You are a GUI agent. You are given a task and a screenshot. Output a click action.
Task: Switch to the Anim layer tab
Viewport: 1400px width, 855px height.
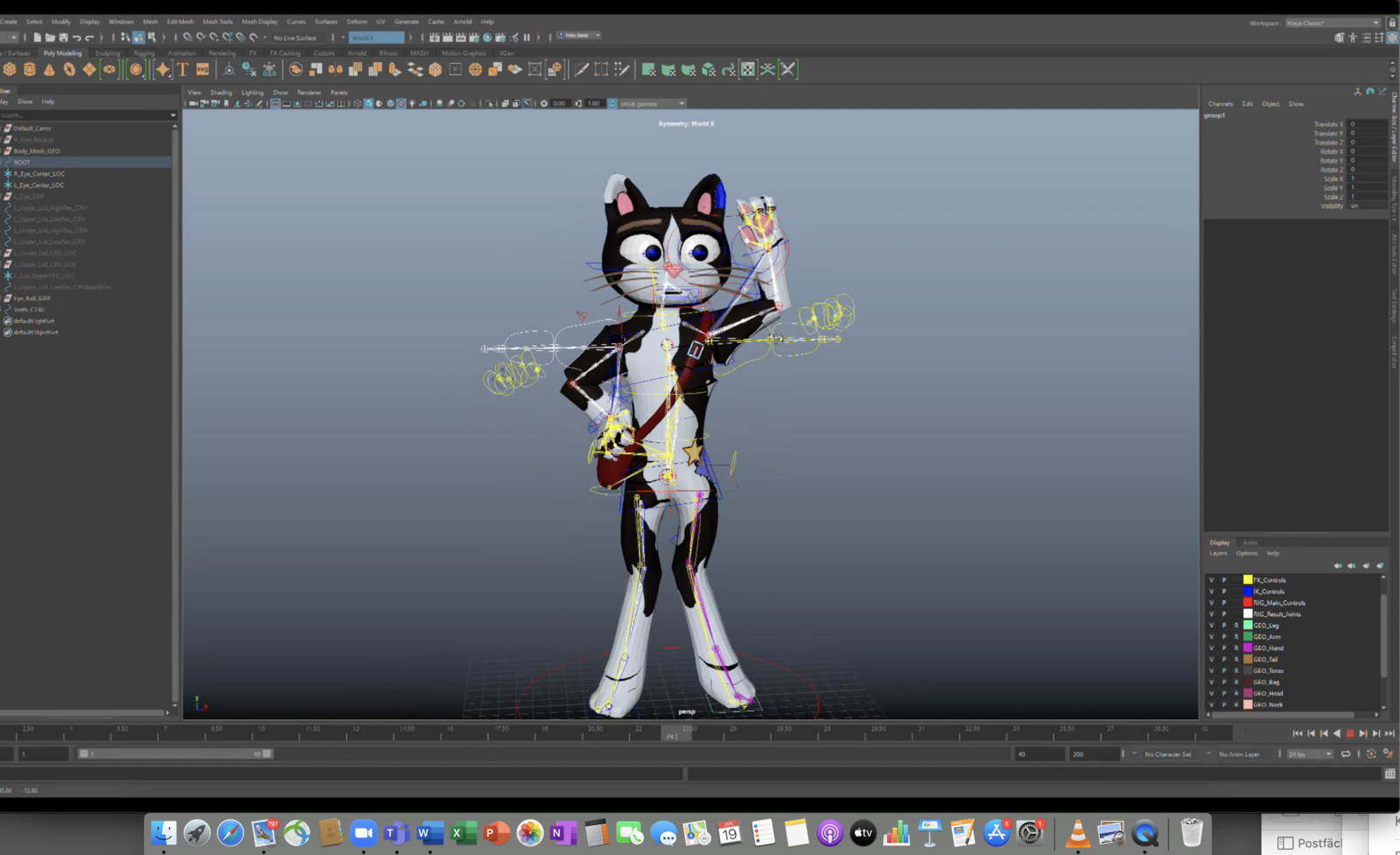(1250, 543)
